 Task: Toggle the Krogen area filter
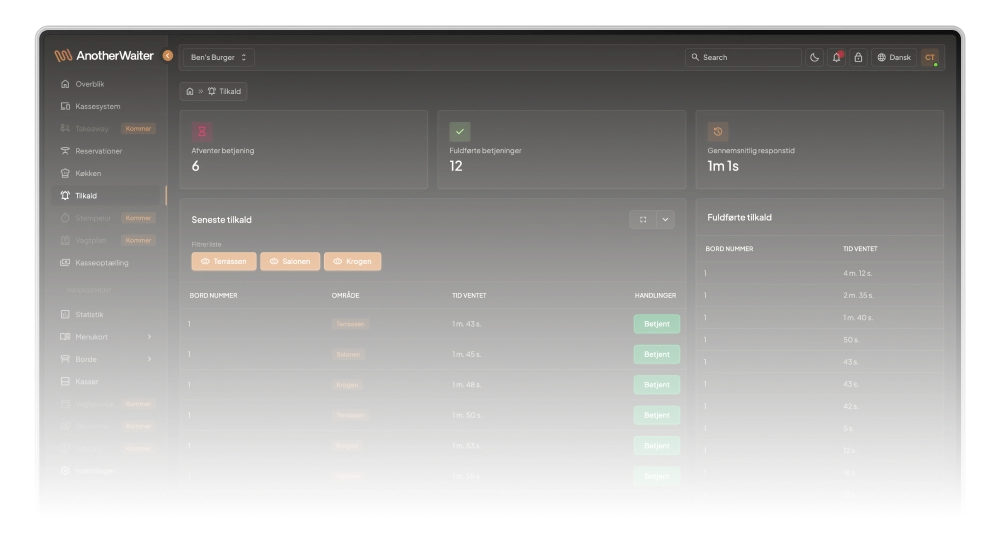[x=353, y=261]
